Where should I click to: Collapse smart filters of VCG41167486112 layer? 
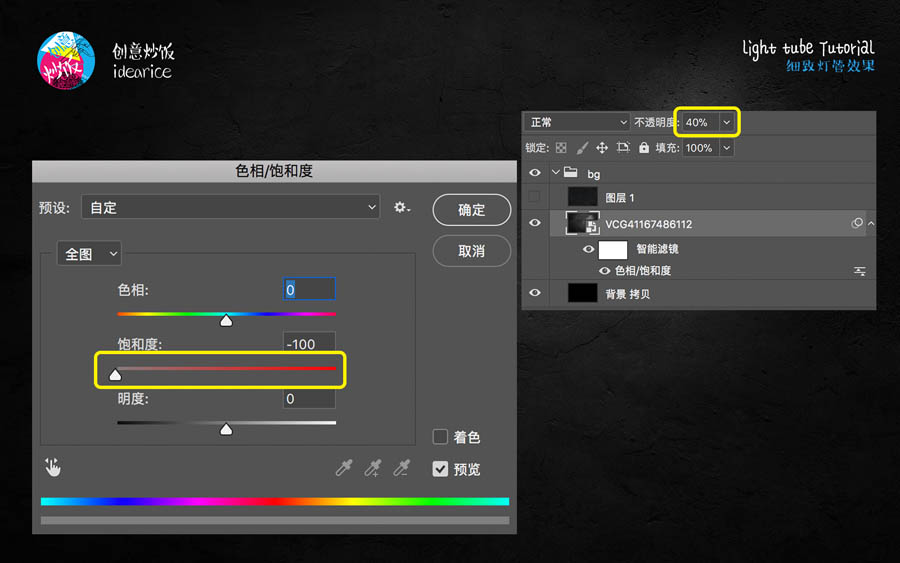[871, 223]
